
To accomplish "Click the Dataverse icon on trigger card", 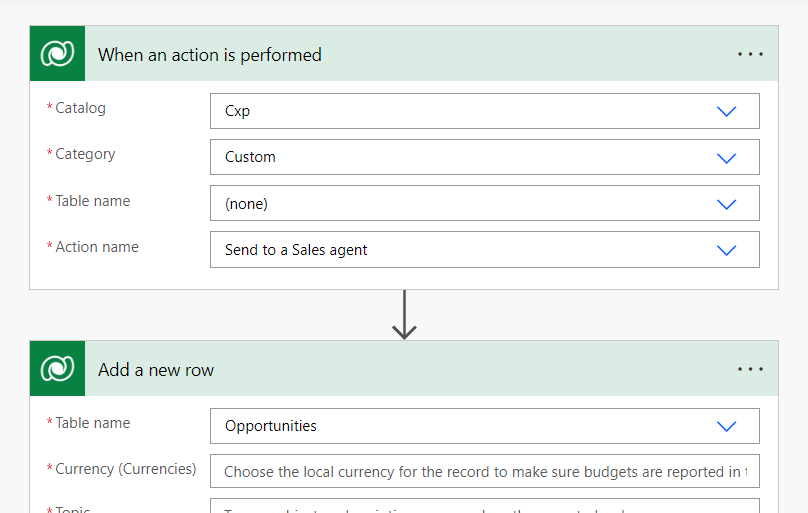I will pos(57,54).
